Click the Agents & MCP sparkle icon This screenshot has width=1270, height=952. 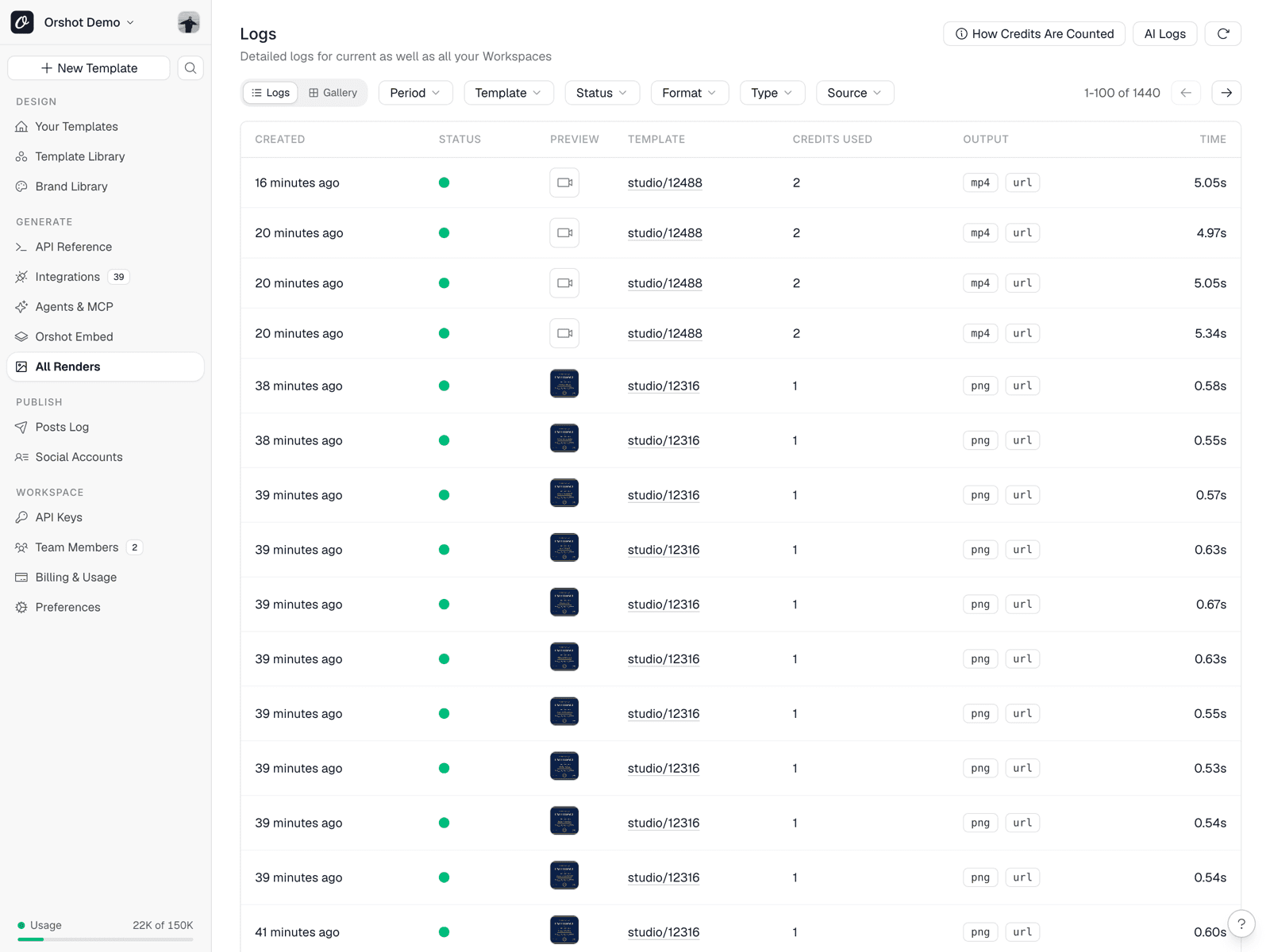(x=21, y=307)
